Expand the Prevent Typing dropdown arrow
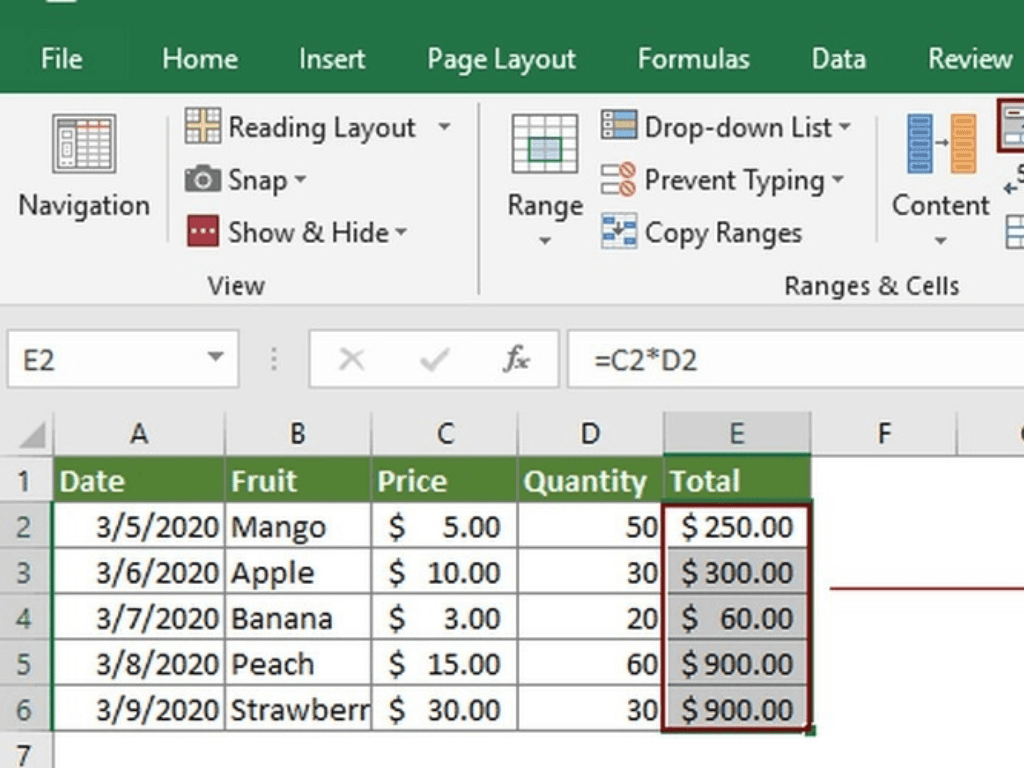This screenshot has width=1024, height=768. coord(837,180)
